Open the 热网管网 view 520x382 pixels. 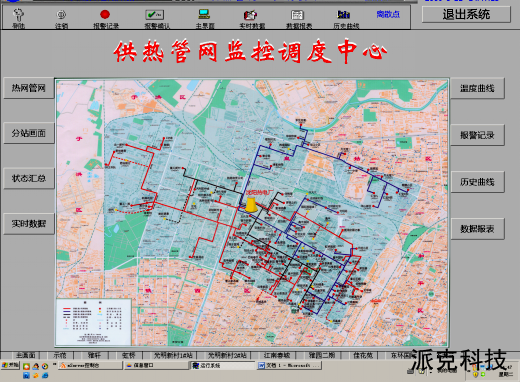tap(29, 88)
